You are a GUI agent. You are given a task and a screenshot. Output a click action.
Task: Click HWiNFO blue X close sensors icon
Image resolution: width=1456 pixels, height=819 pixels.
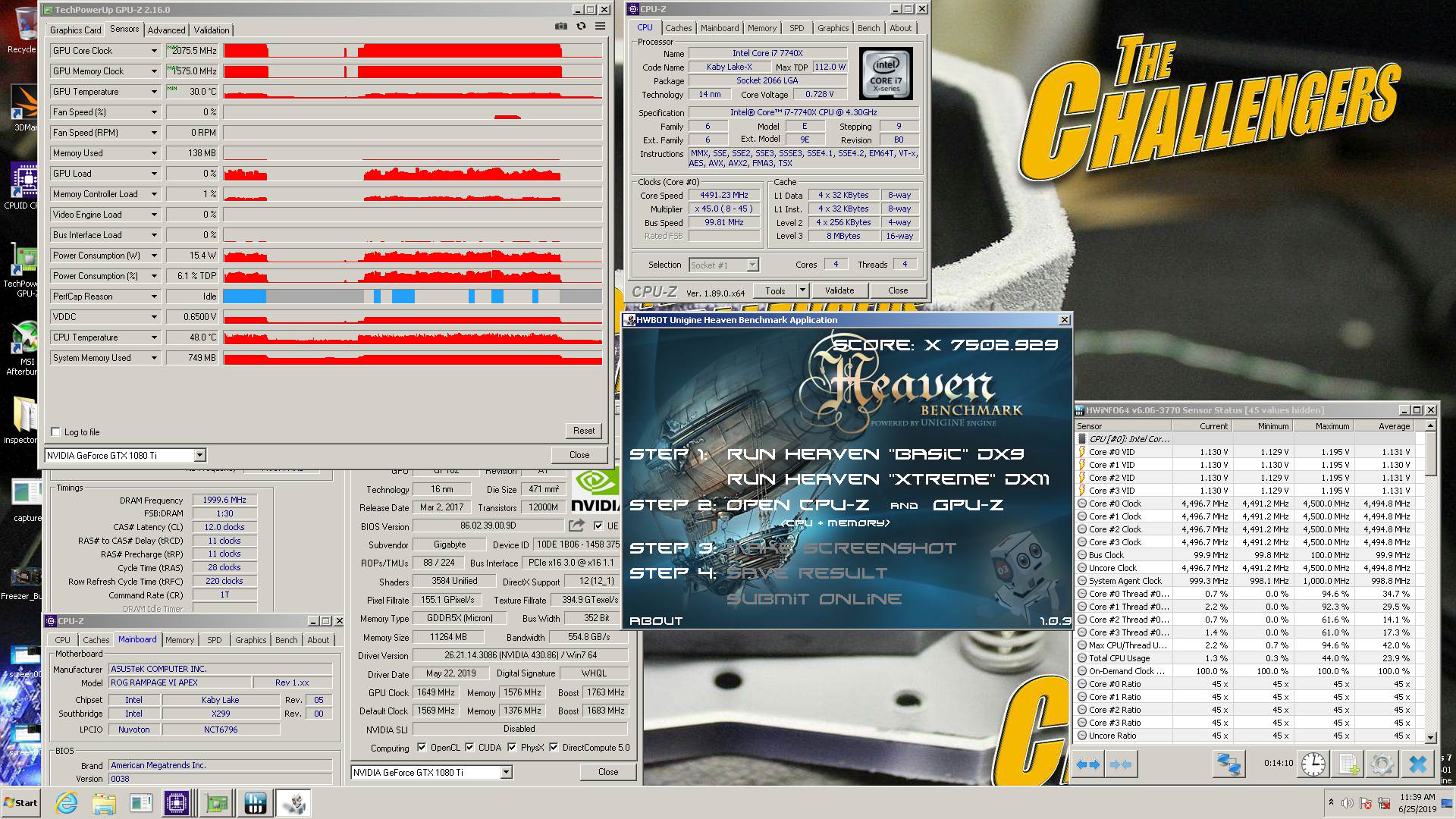click(x=1417, y=764)
